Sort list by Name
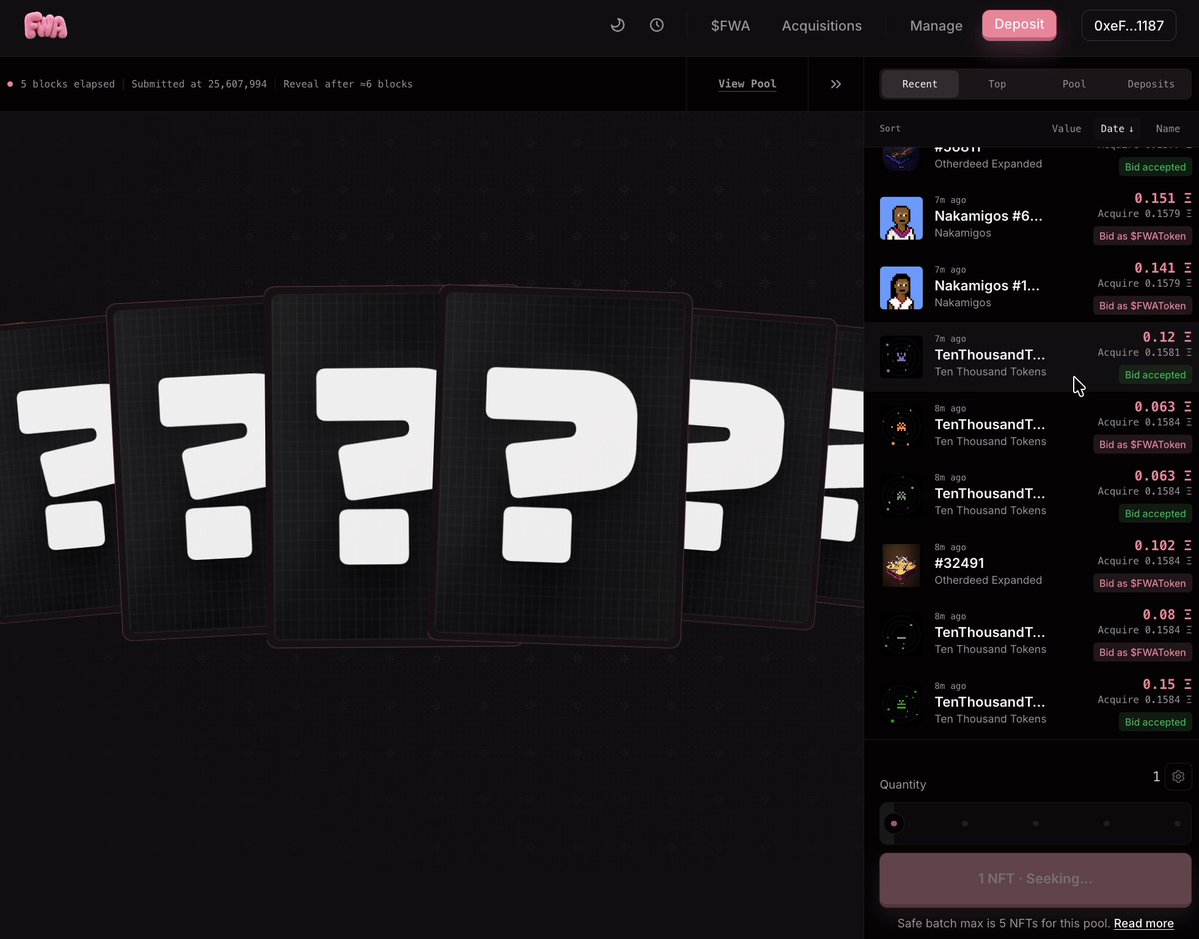1199x939 pixels. (x=1168, y=128)
